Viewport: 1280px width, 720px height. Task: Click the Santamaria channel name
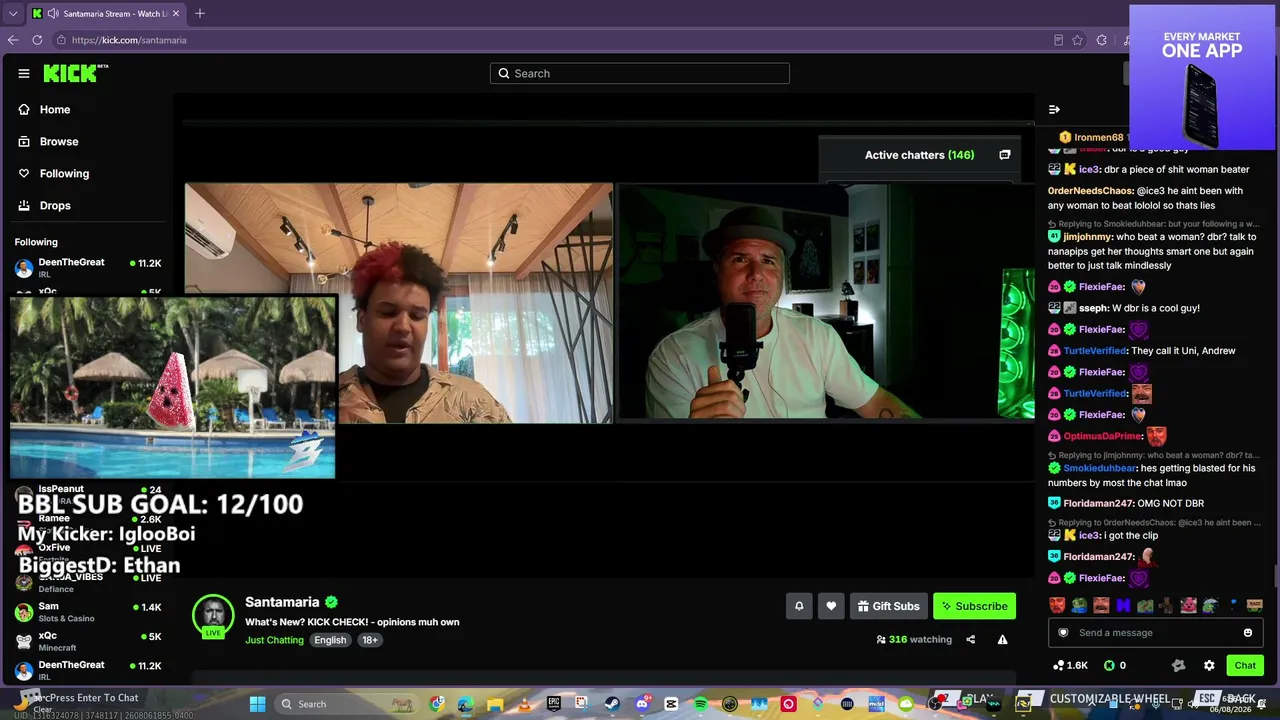pyautogui.click(x=282, y=602)
